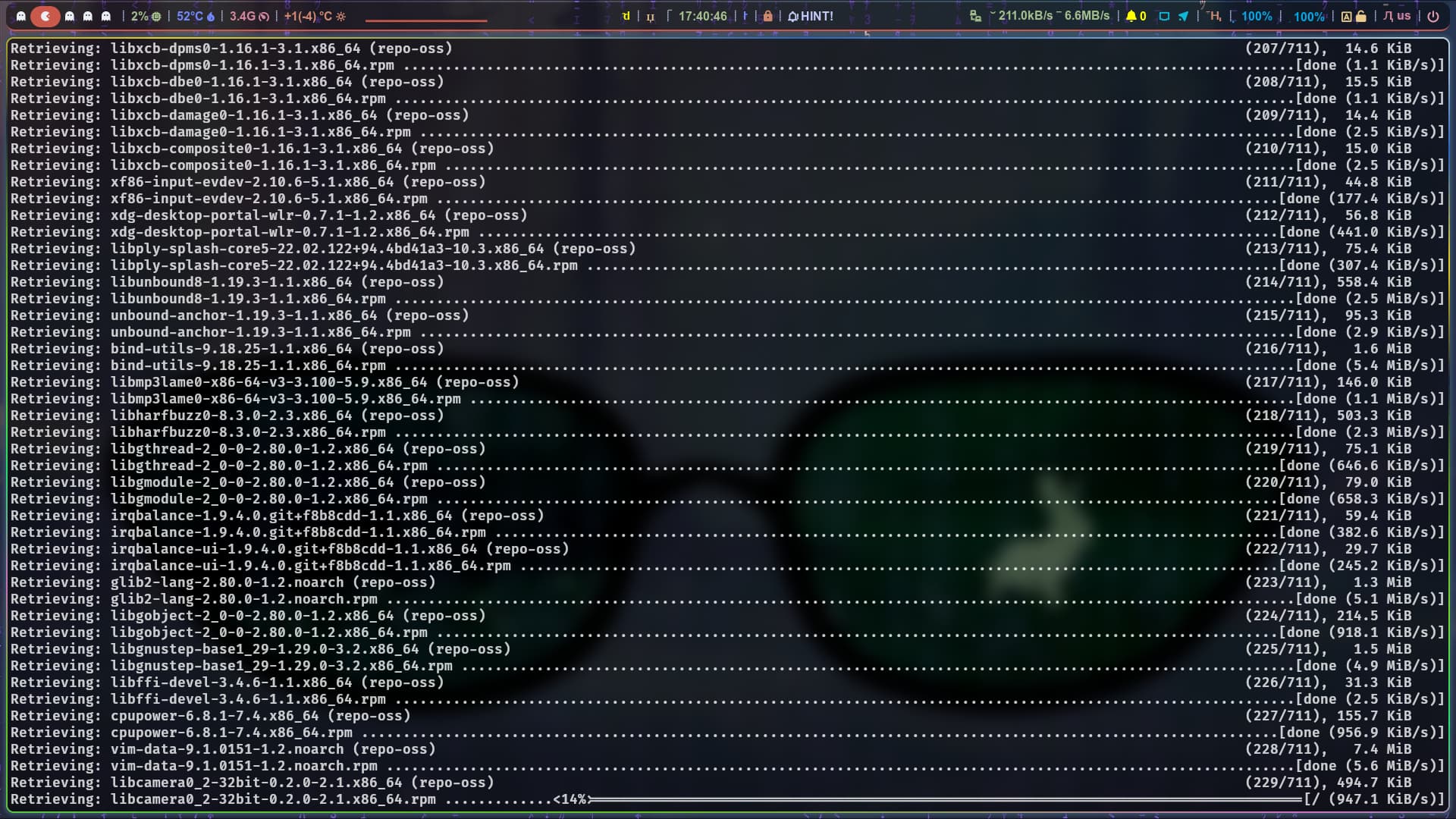This screenshot has width=1456, height=819.
Task: Click the 3.4G memory usage module
Action: (x=249, y=16)
